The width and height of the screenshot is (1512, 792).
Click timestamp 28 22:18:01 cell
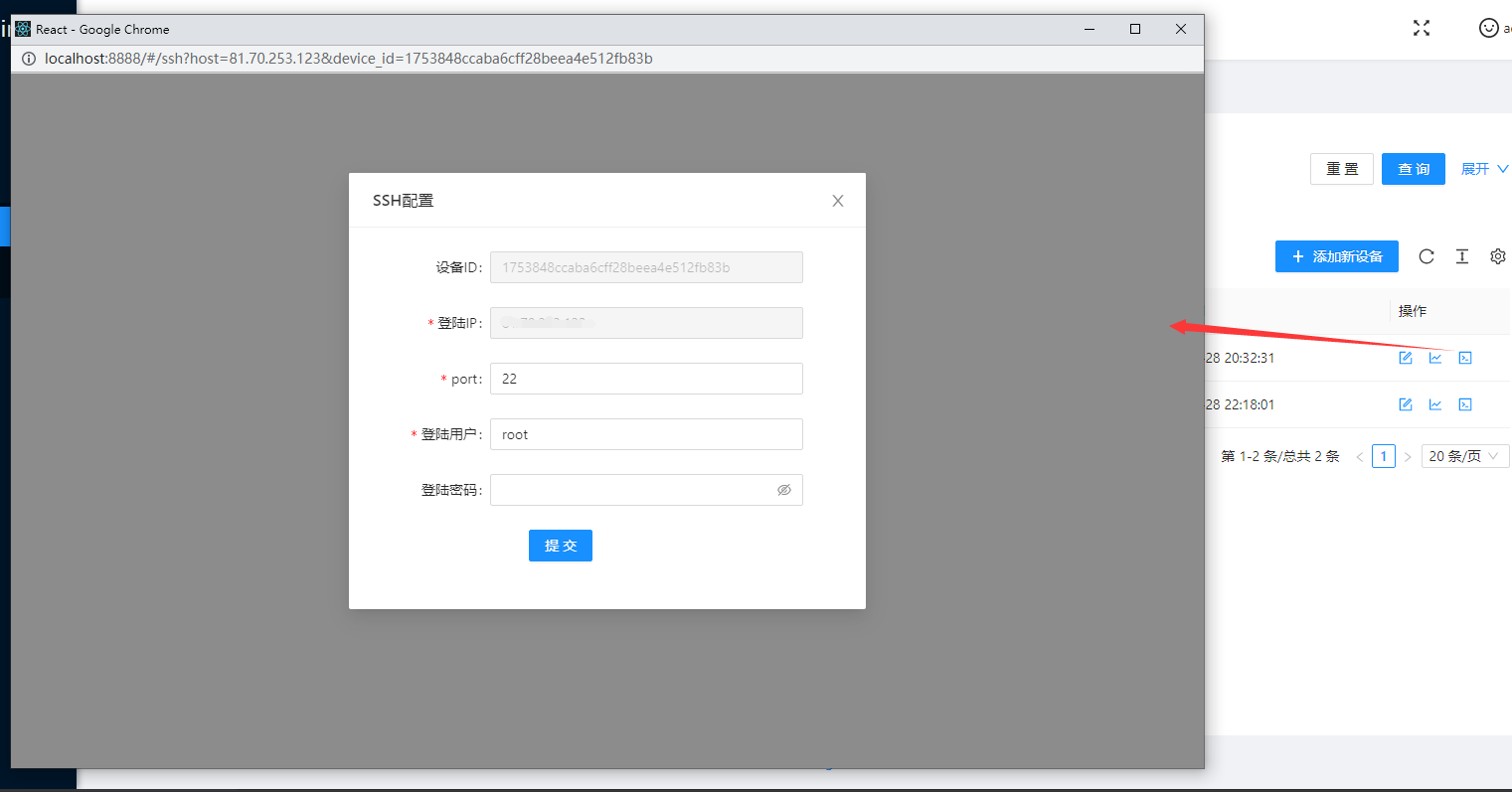point(1240,404)
